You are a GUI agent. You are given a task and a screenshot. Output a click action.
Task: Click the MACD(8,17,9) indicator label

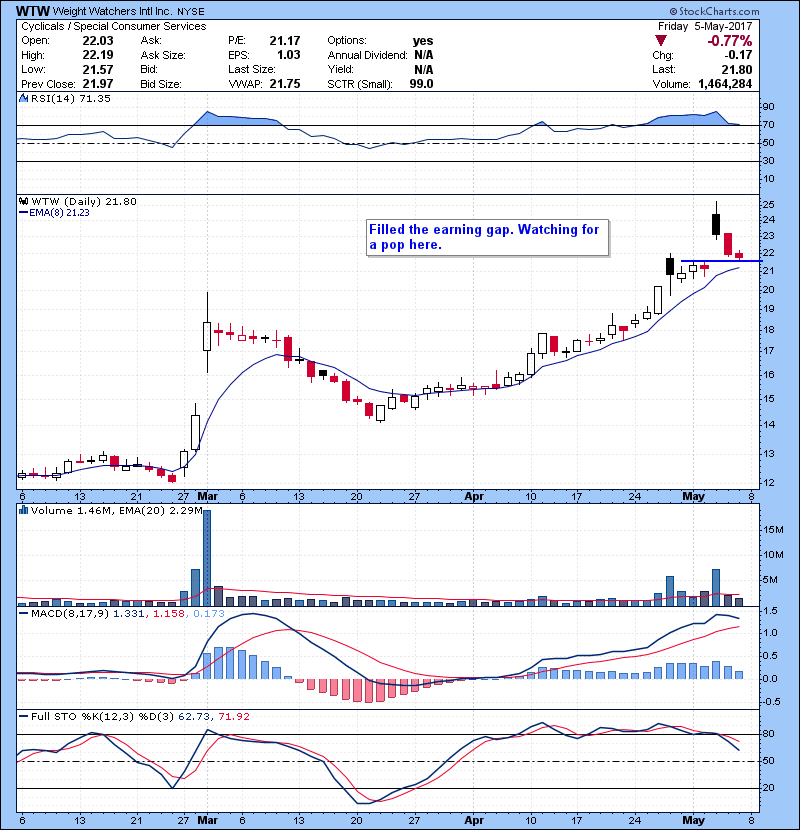pyautogui.click(x=70, y=614)
